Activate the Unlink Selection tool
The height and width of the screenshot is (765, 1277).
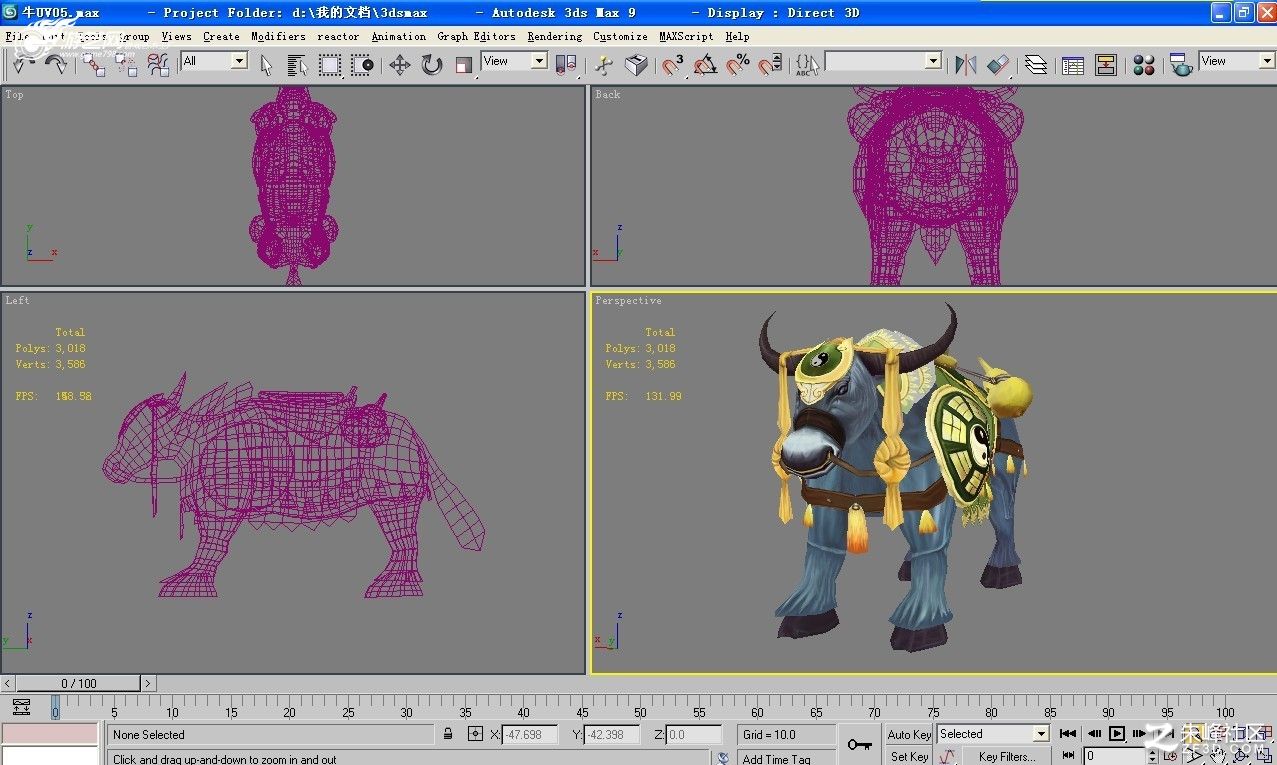[126, 65]
